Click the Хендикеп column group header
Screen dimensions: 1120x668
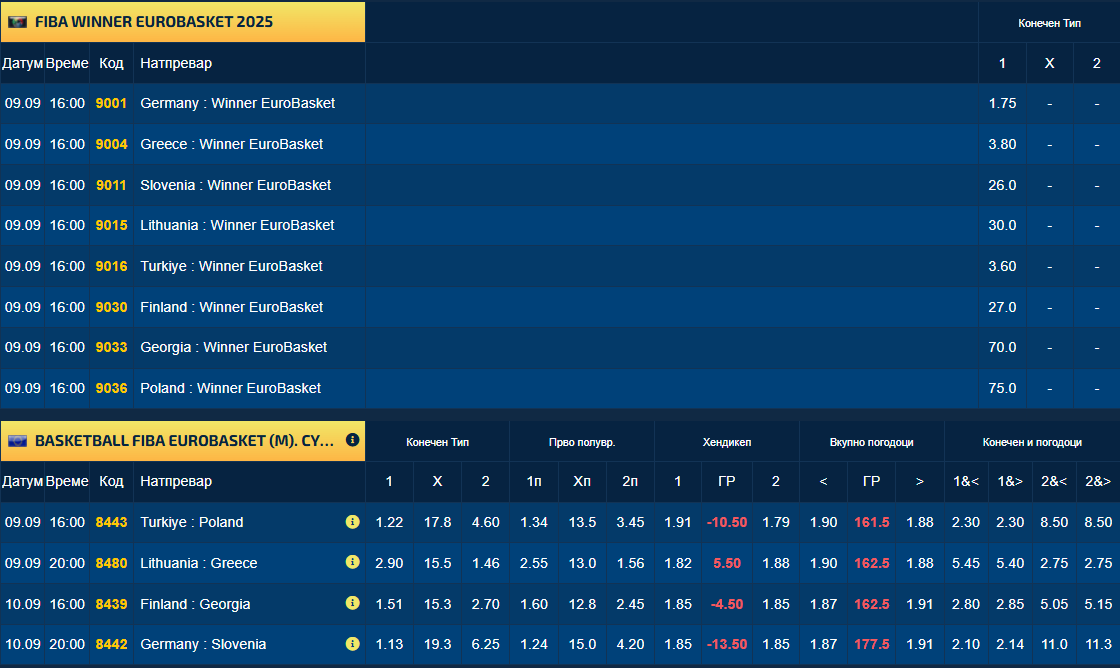pos(726,442)
